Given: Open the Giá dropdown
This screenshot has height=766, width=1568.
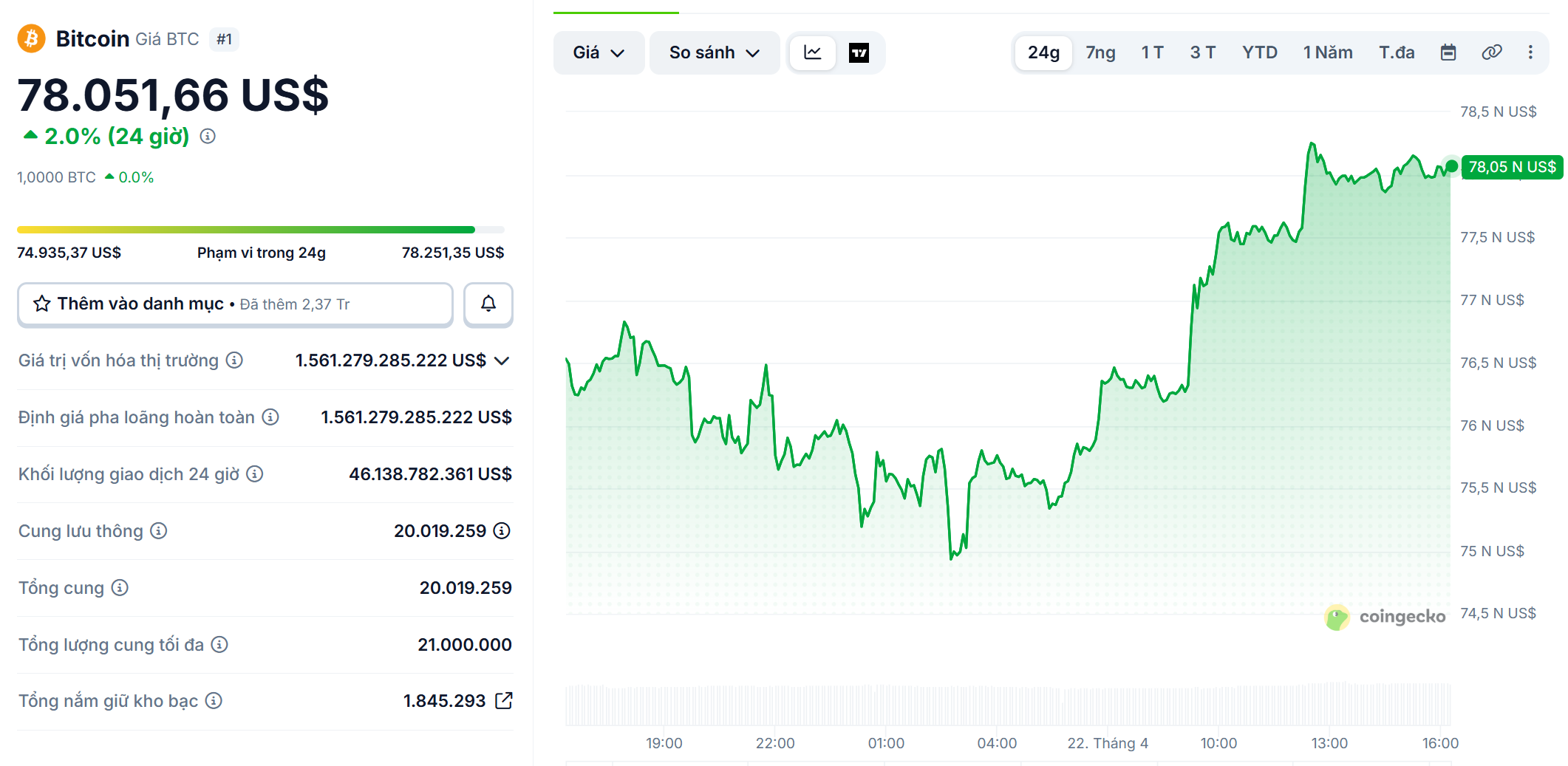Looking at the screenshot, I should [x=599, y=52].
